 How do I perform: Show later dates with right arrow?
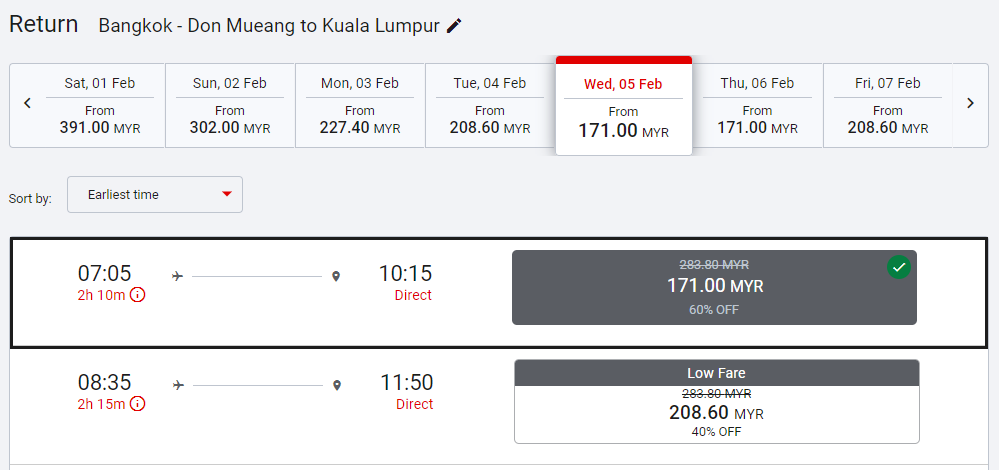point(970,103)
